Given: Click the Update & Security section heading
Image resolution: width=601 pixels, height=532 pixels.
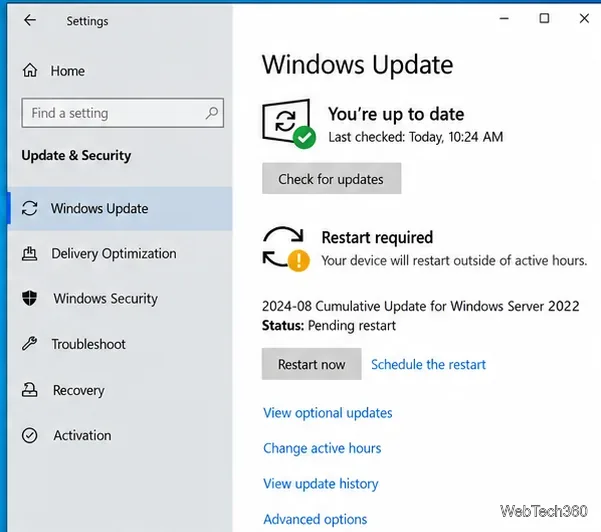Looking at the screenshot, I should 76,155.
